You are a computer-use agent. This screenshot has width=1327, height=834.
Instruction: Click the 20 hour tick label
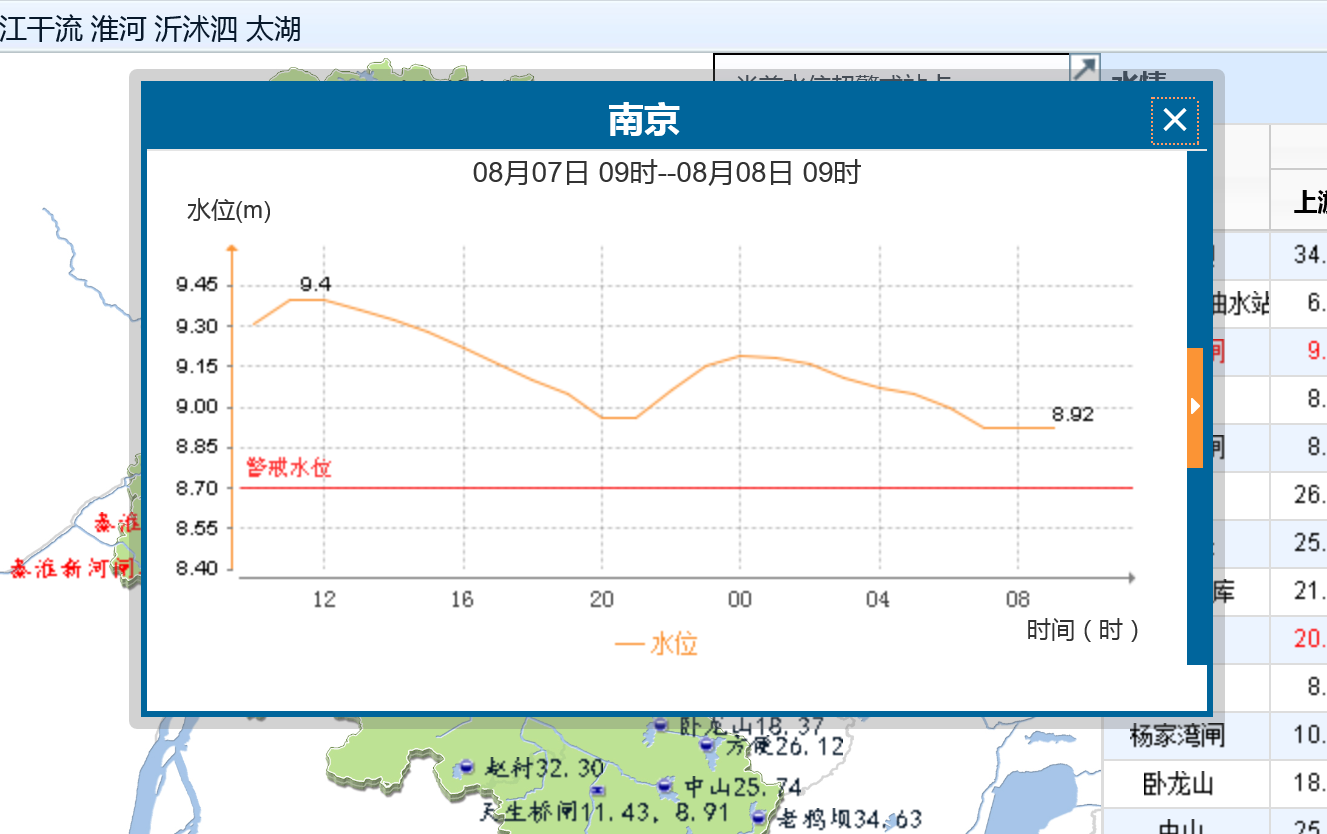pos(601,600)
